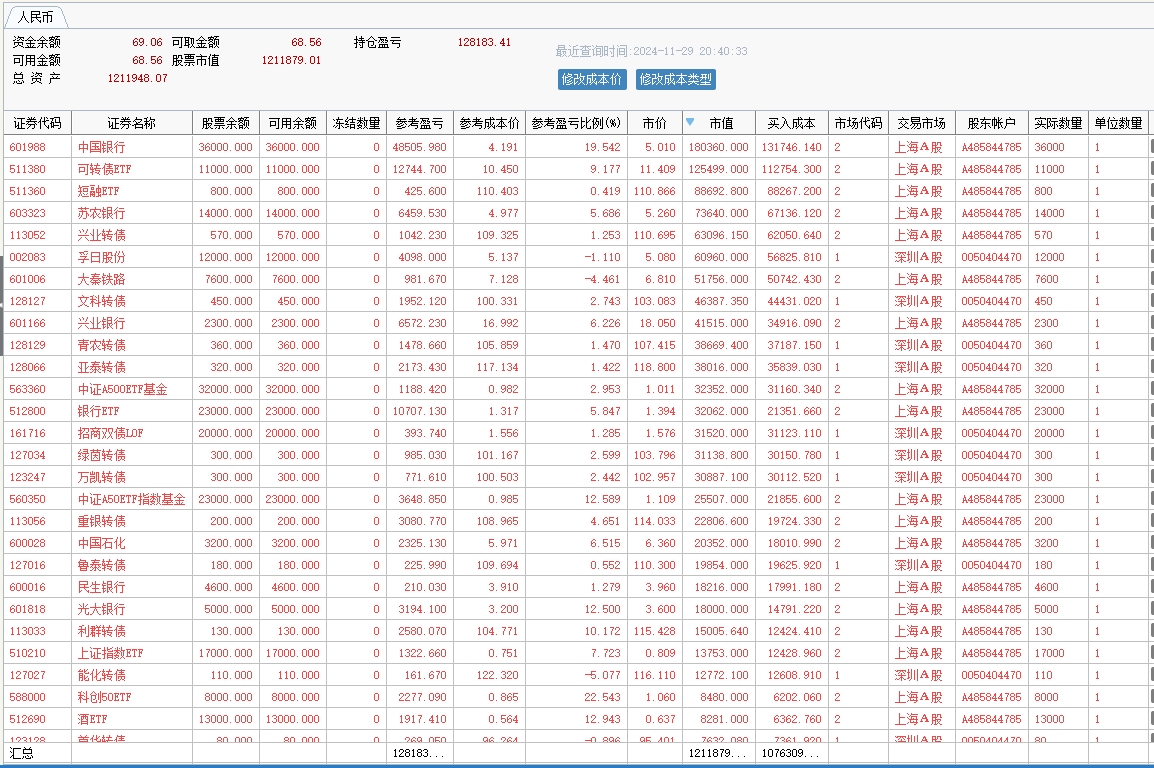Sort by the 证券代码 column header

[x=37, y=123]
